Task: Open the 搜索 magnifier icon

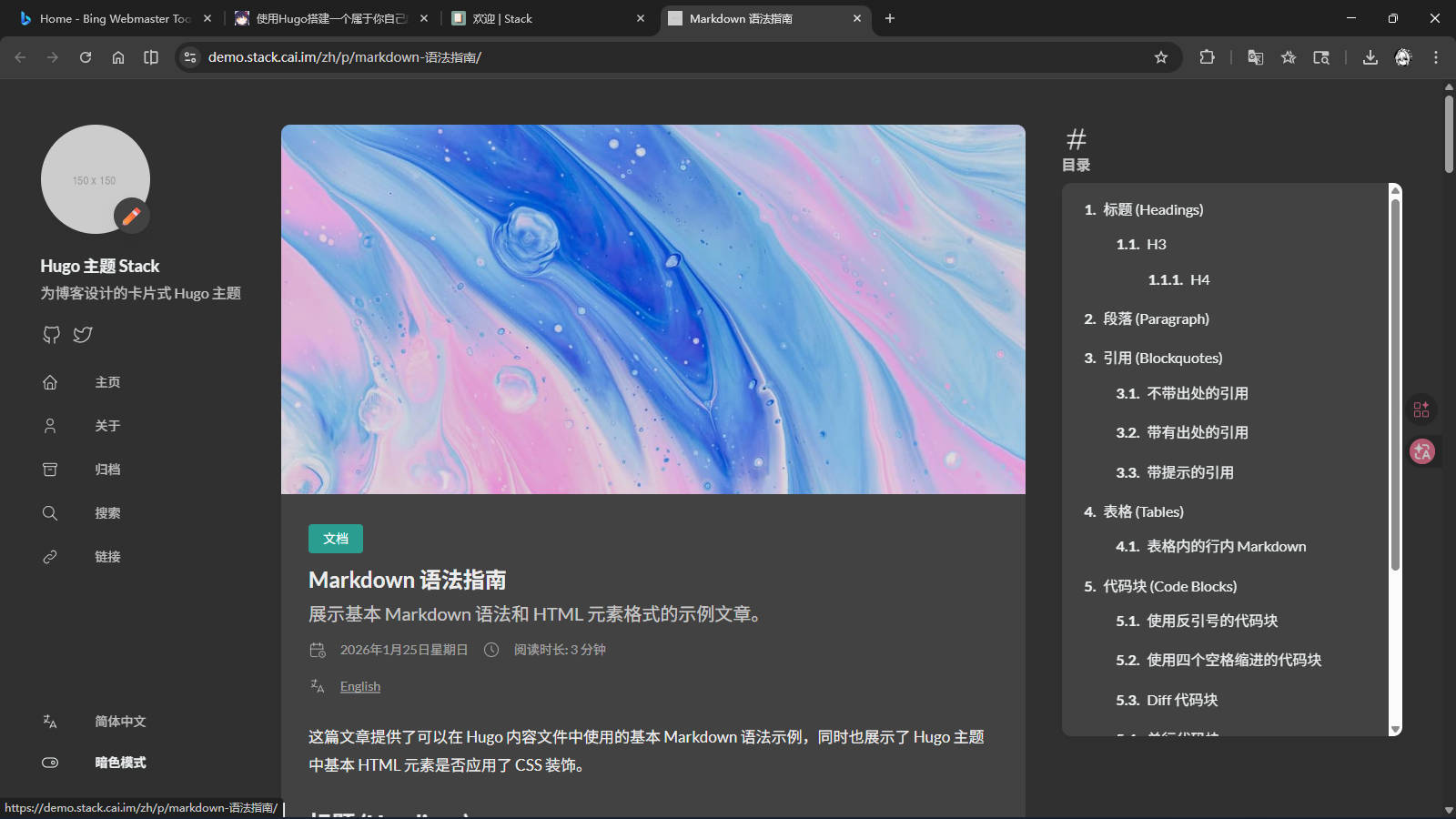Action: (x=50, y=513)
